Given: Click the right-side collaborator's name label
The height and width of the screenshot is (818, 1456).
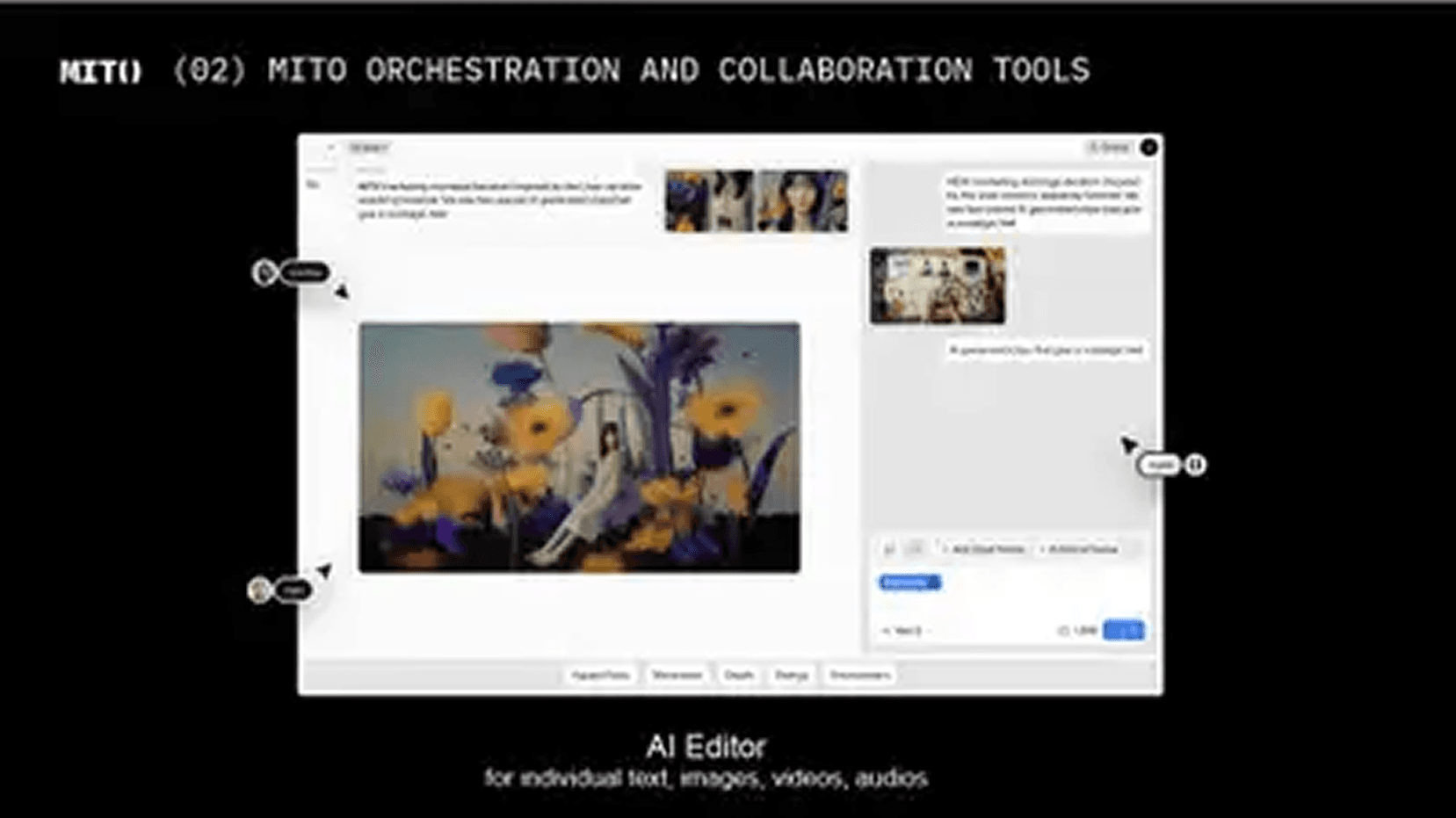Looking at the screenshot, I should pyautogui.click(x=1159, y=465).
